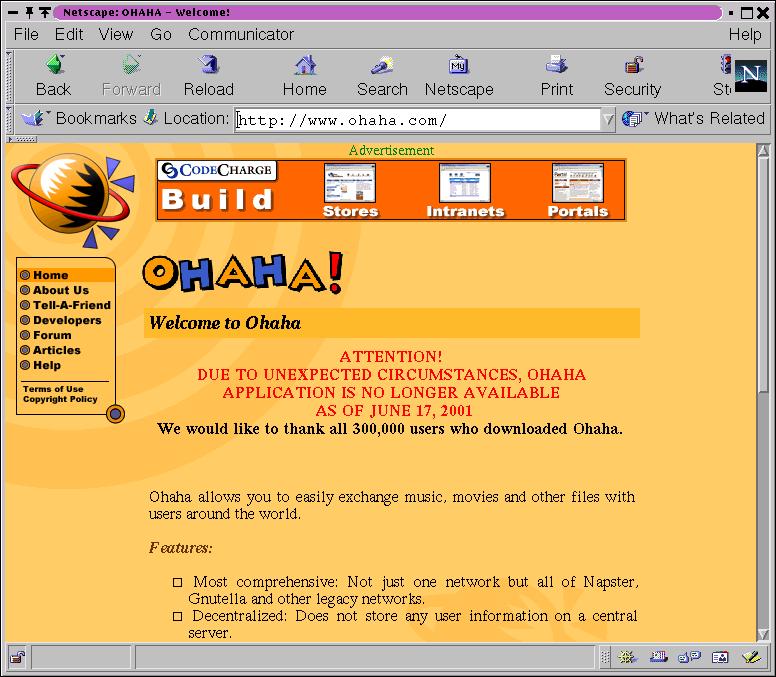This screenshot has width=776, height=677.
Task: Click the Netscape N logo
Action: point(751,75)
